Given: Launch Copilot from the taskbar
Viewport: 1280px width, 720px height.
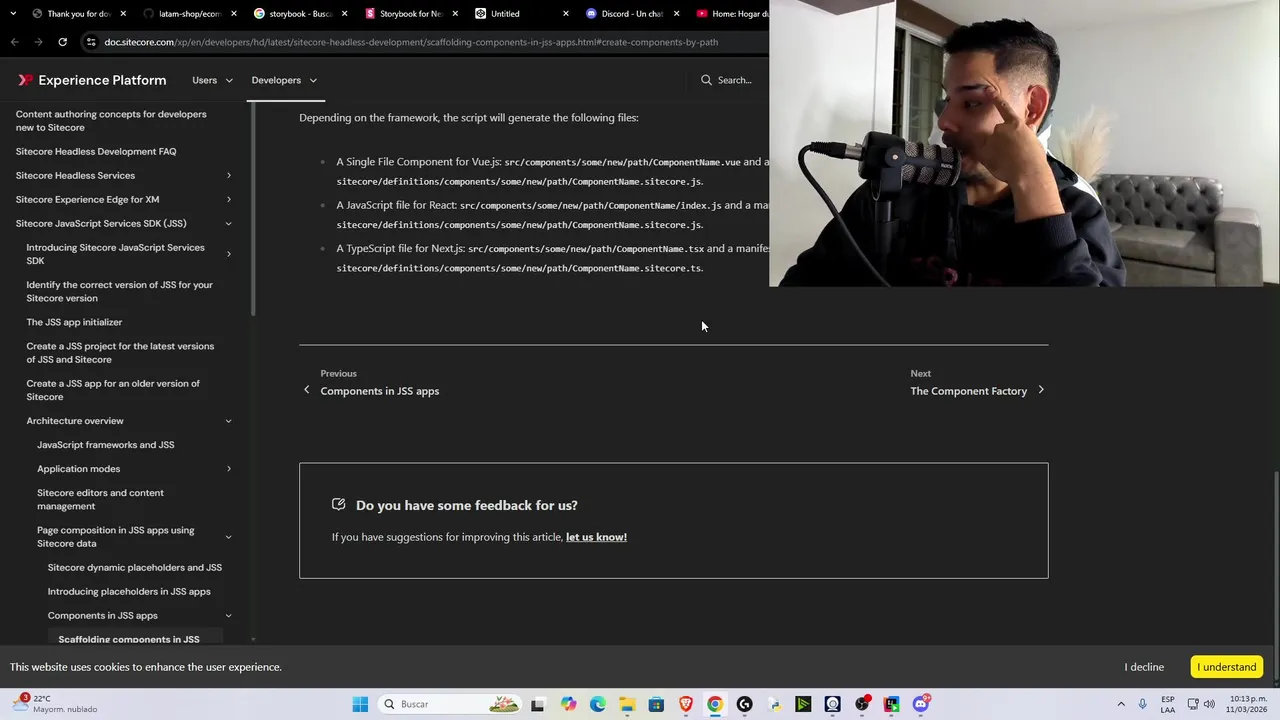Looking at the screenshot, I should [x=568, y=704].
